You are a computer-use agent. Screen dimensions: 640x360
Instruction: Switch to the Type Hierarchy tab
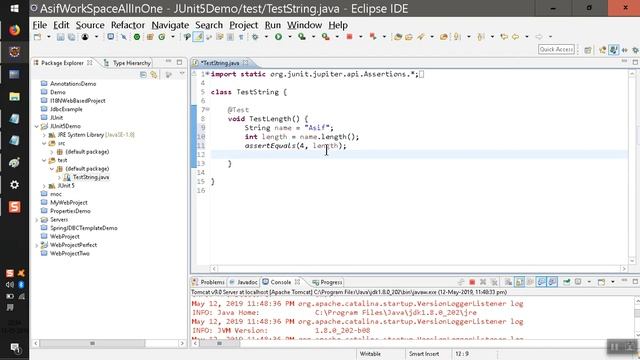[127, 63]
